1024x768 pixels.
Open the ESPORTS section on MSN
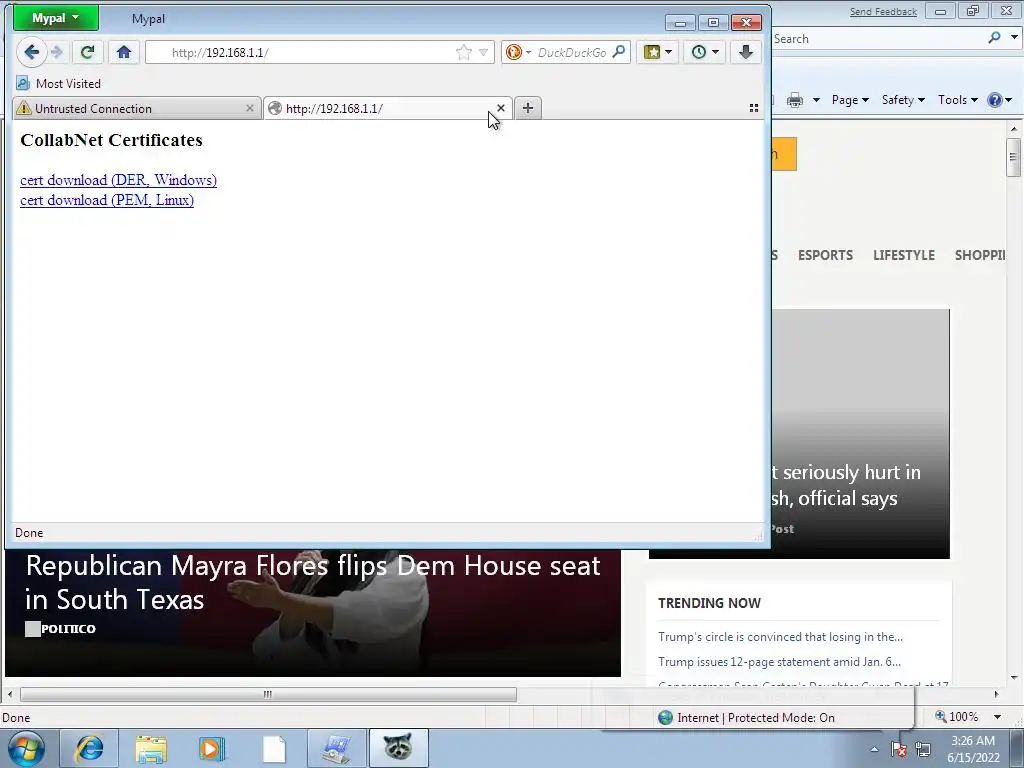pos(825,255)
